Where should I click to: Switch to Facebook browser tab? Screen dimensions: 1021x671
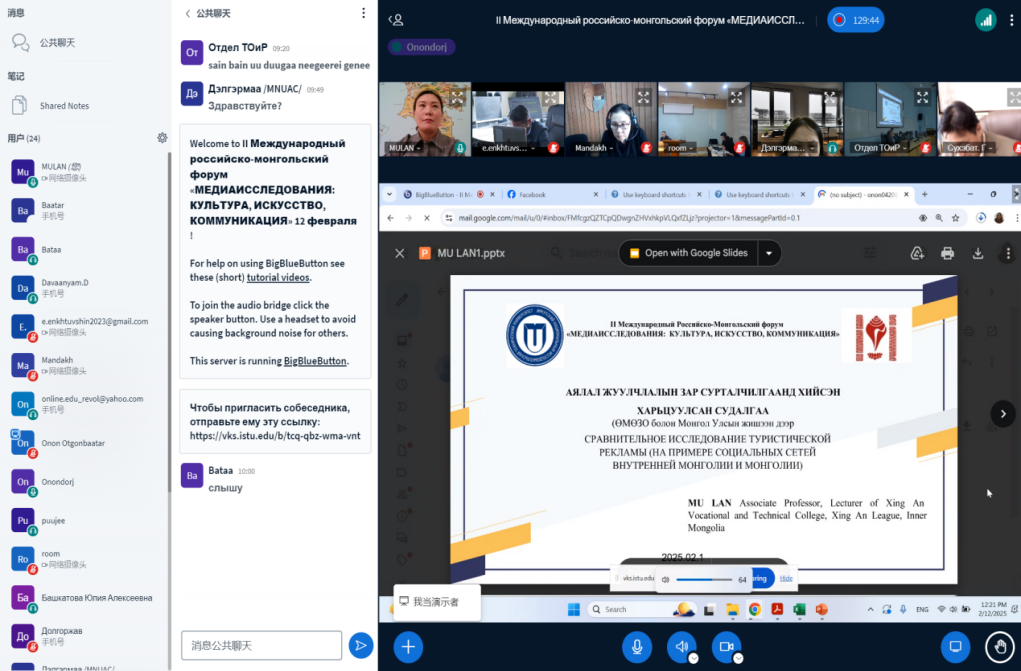tap(552, 194)
